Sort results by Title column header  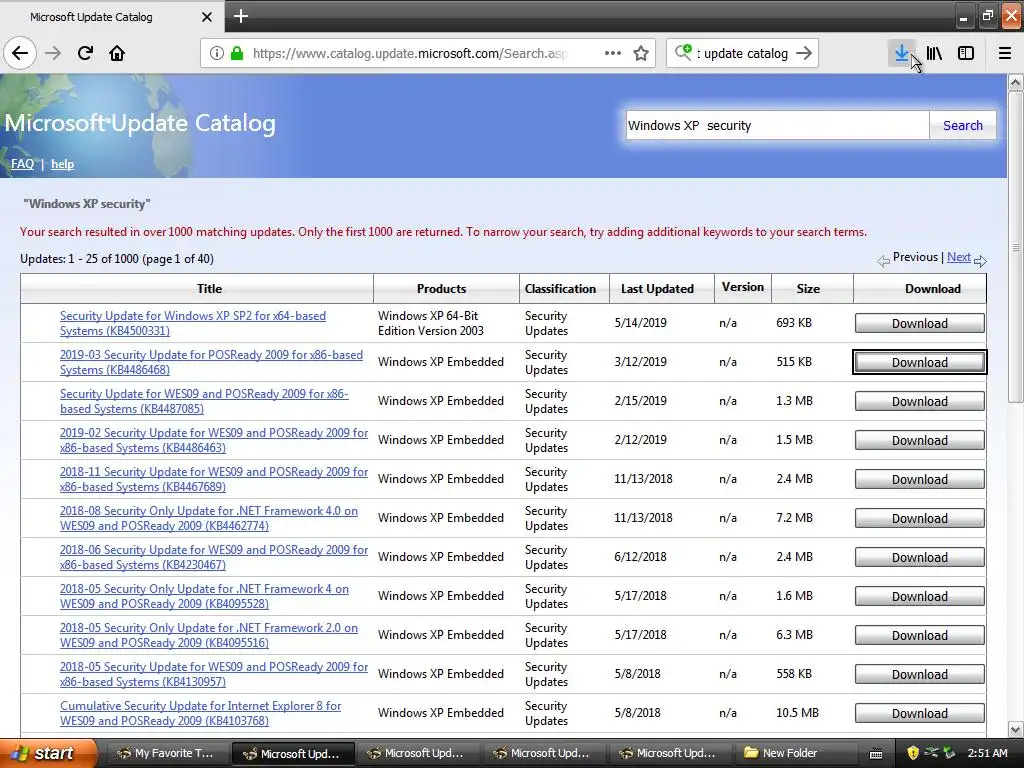click(209, 289)
